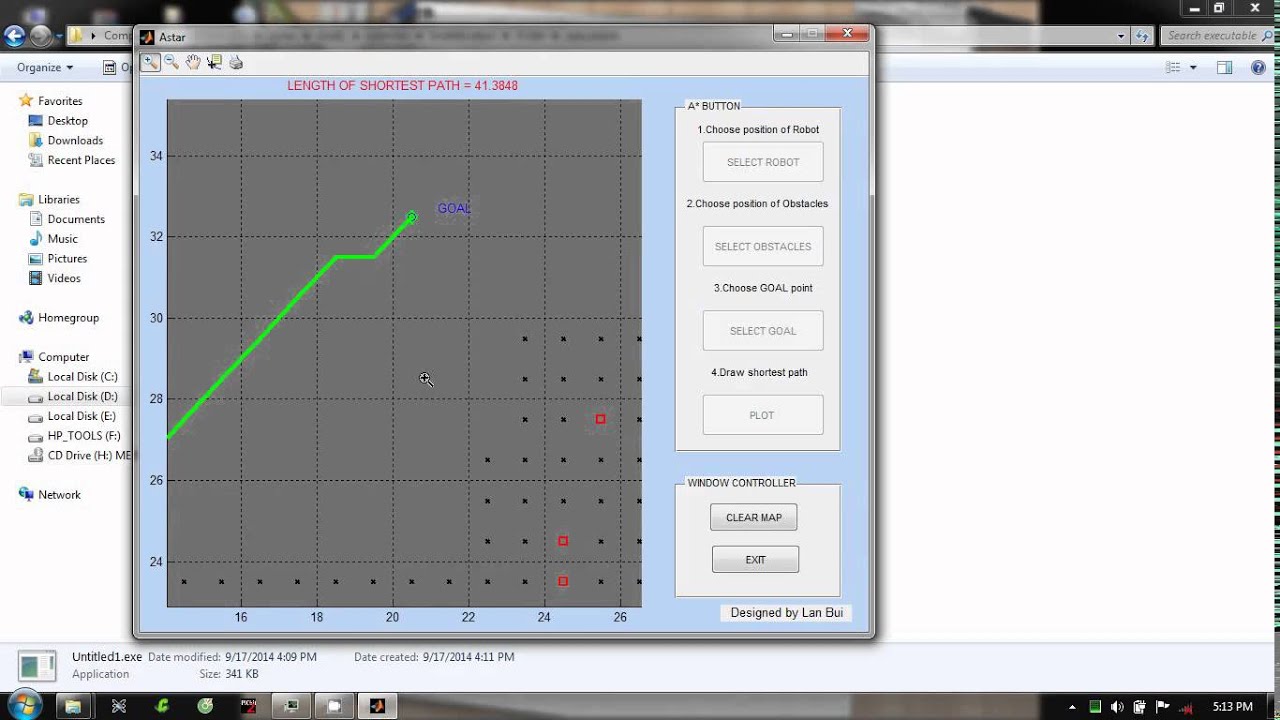Click the 5:13 PM system clock
Image resolution: width=1280 pixels, height=720 pixels.
click(x=1232, y=706)
